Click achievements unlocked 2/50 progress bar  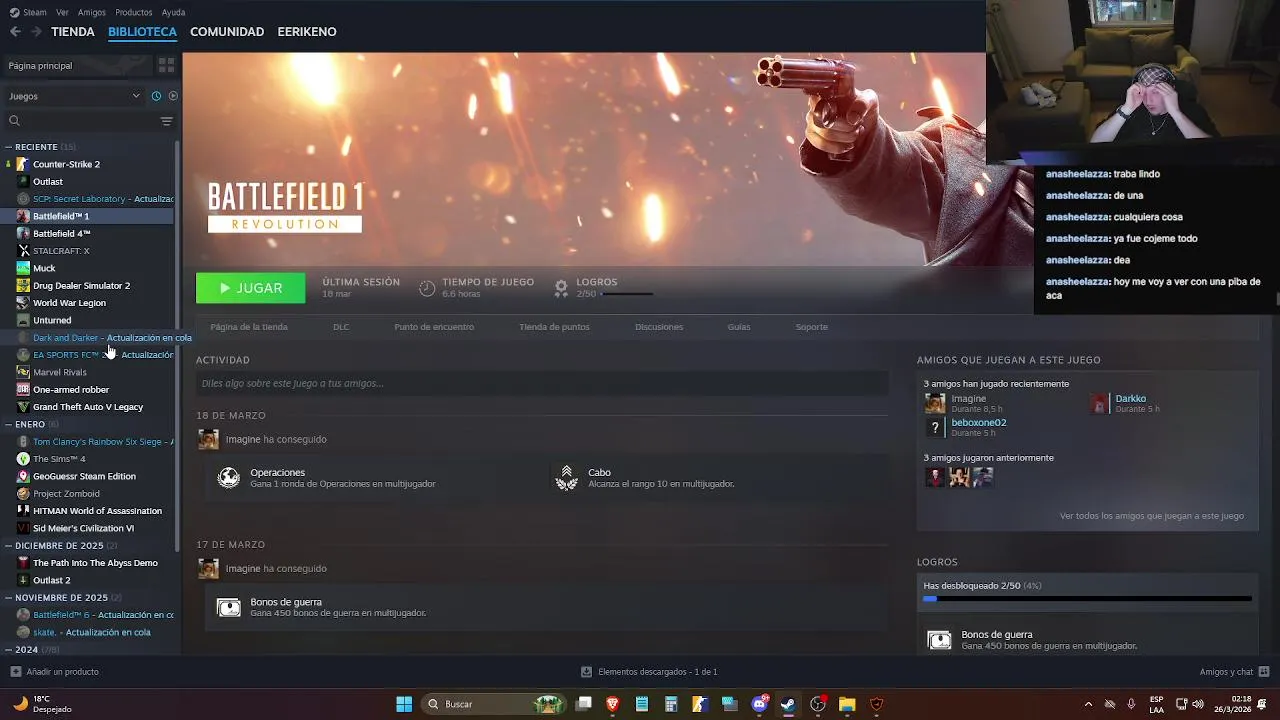point(1087,599)
